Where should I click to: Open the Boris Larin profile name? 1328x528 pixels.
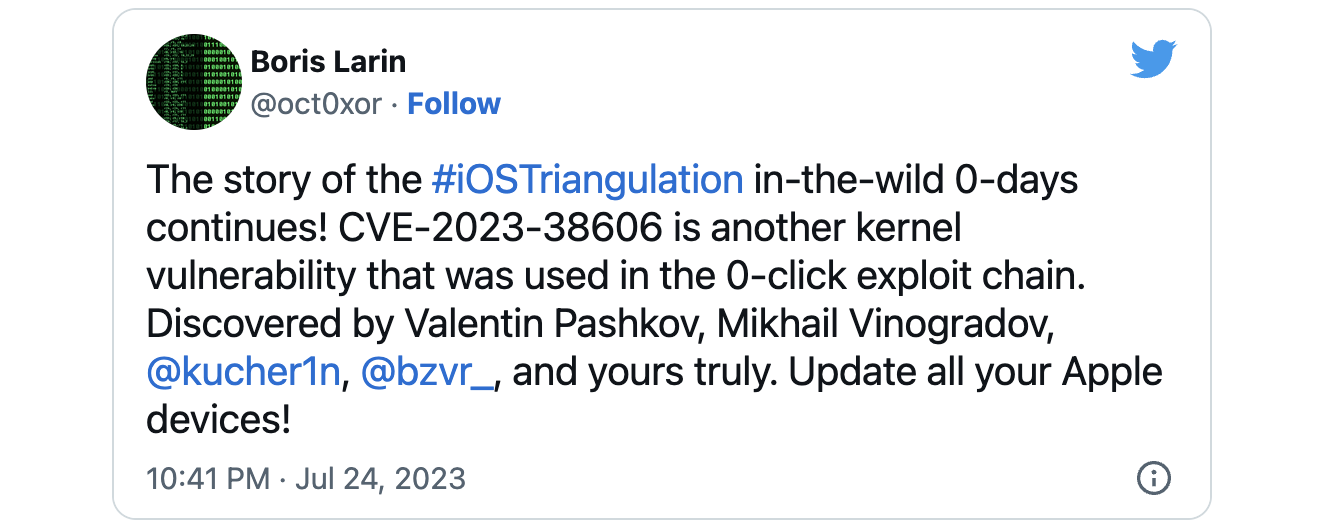pos(328,62)
